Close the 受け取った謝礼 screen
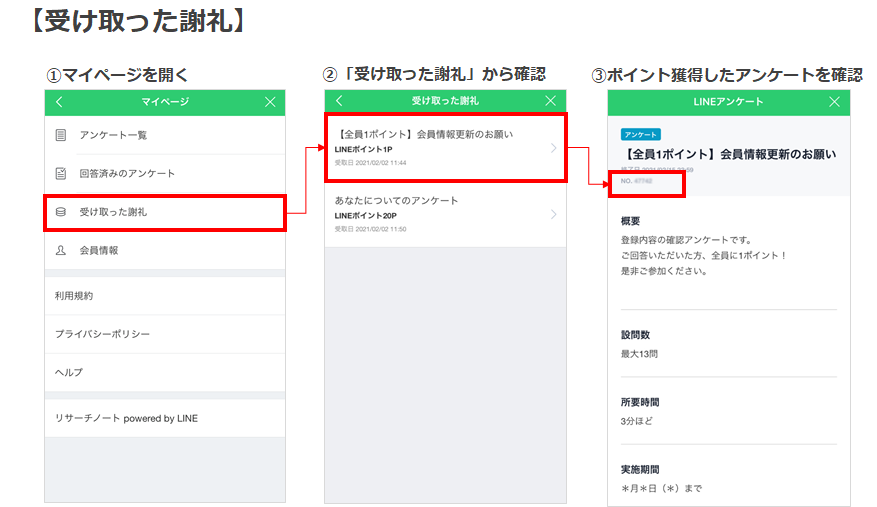 coord(550,101)
